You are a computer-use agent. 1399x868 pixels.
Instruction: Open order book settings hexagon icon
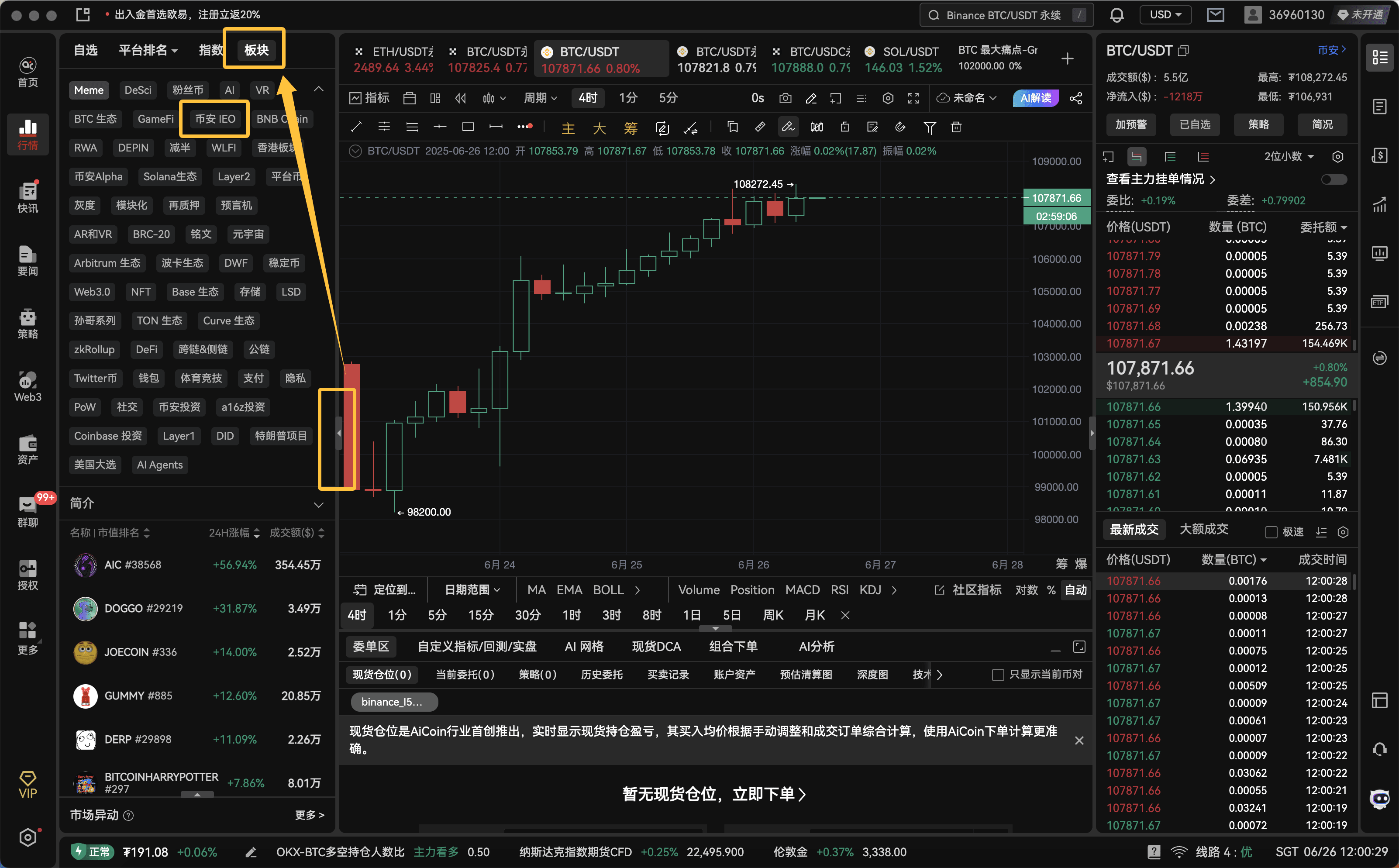pyautogui.click(x=1337, y=157)
